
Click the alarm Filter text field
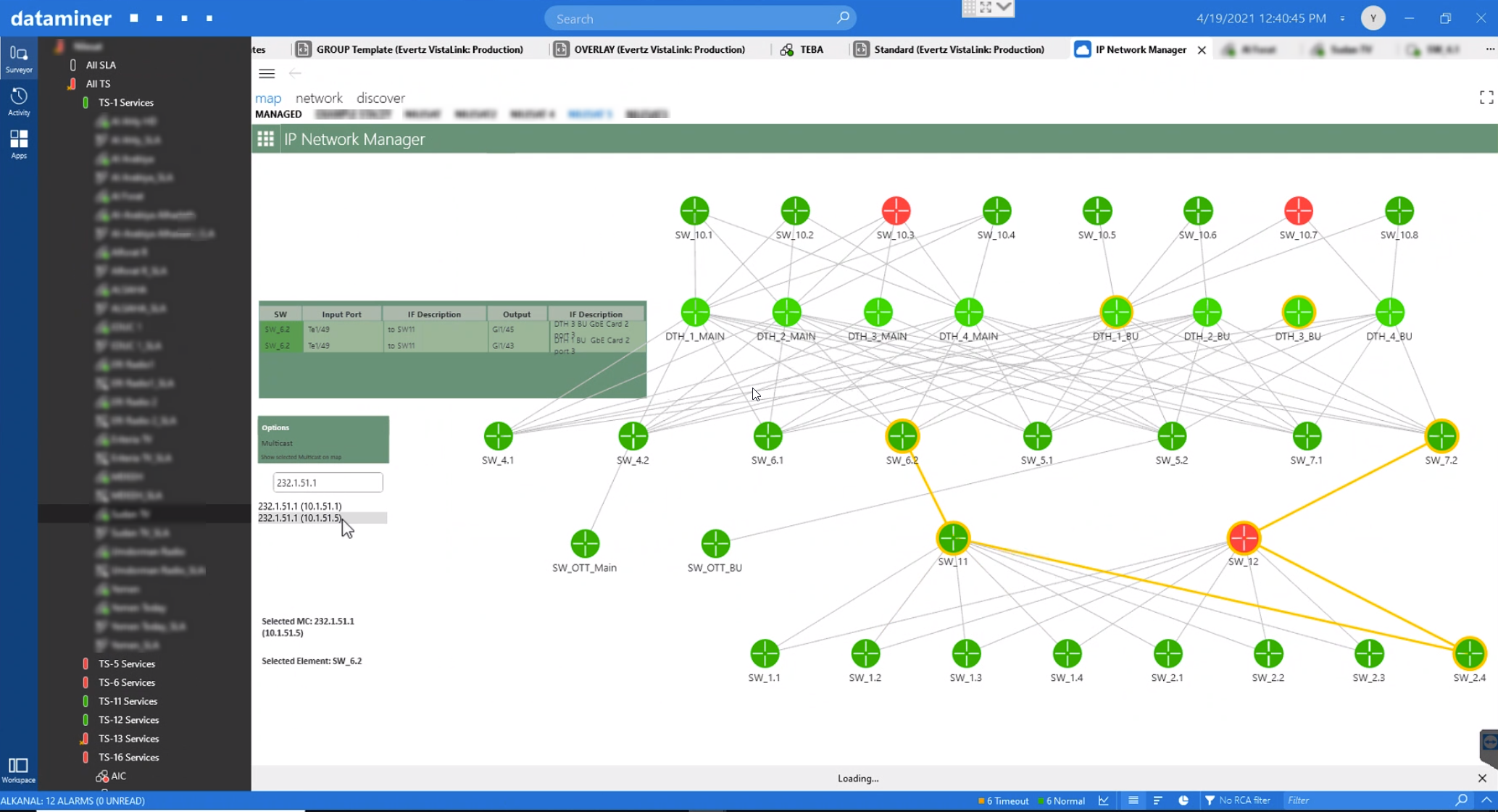pyautogui.click(x=1366, y=800)
